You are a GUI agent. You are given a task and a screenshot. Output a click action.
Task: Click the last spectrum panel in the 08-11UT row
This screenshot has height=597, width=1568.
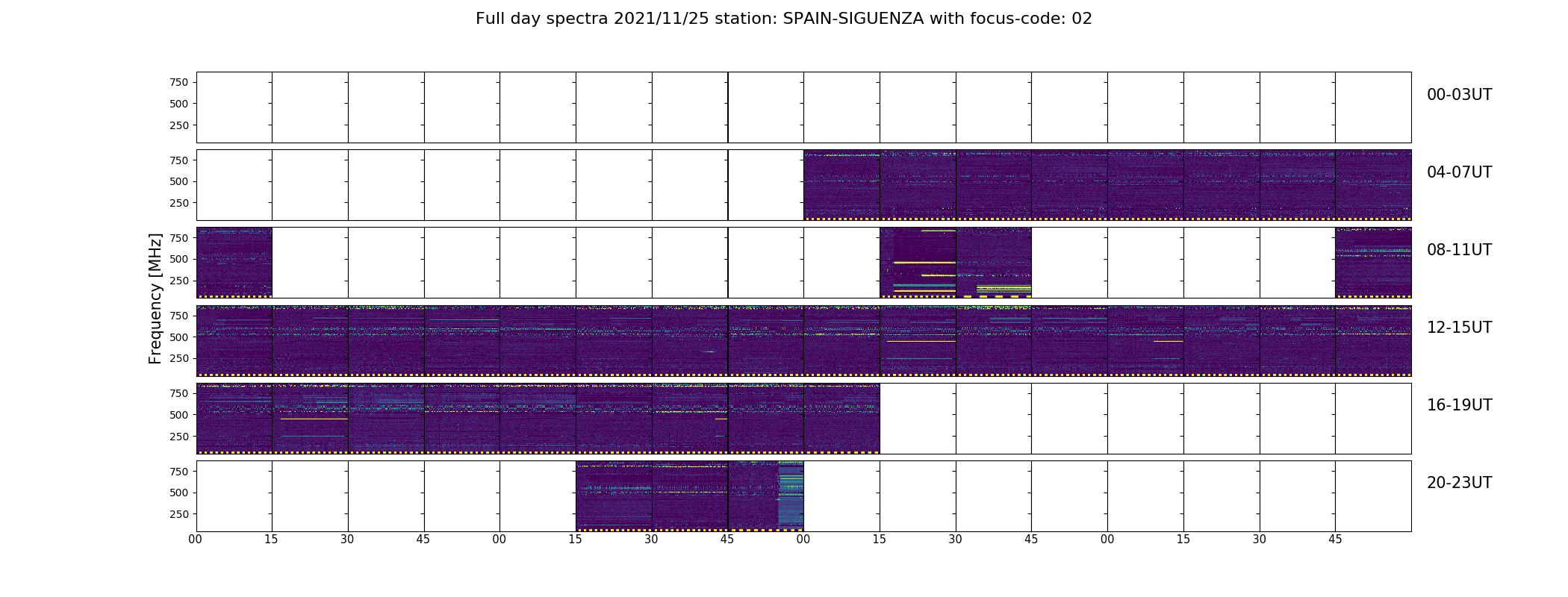click(x=1373, y=263)
